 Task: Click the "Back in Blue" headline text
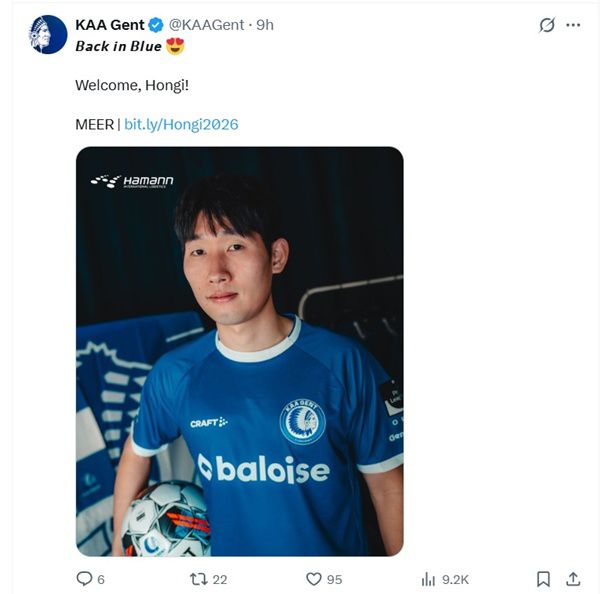point(118,46)
